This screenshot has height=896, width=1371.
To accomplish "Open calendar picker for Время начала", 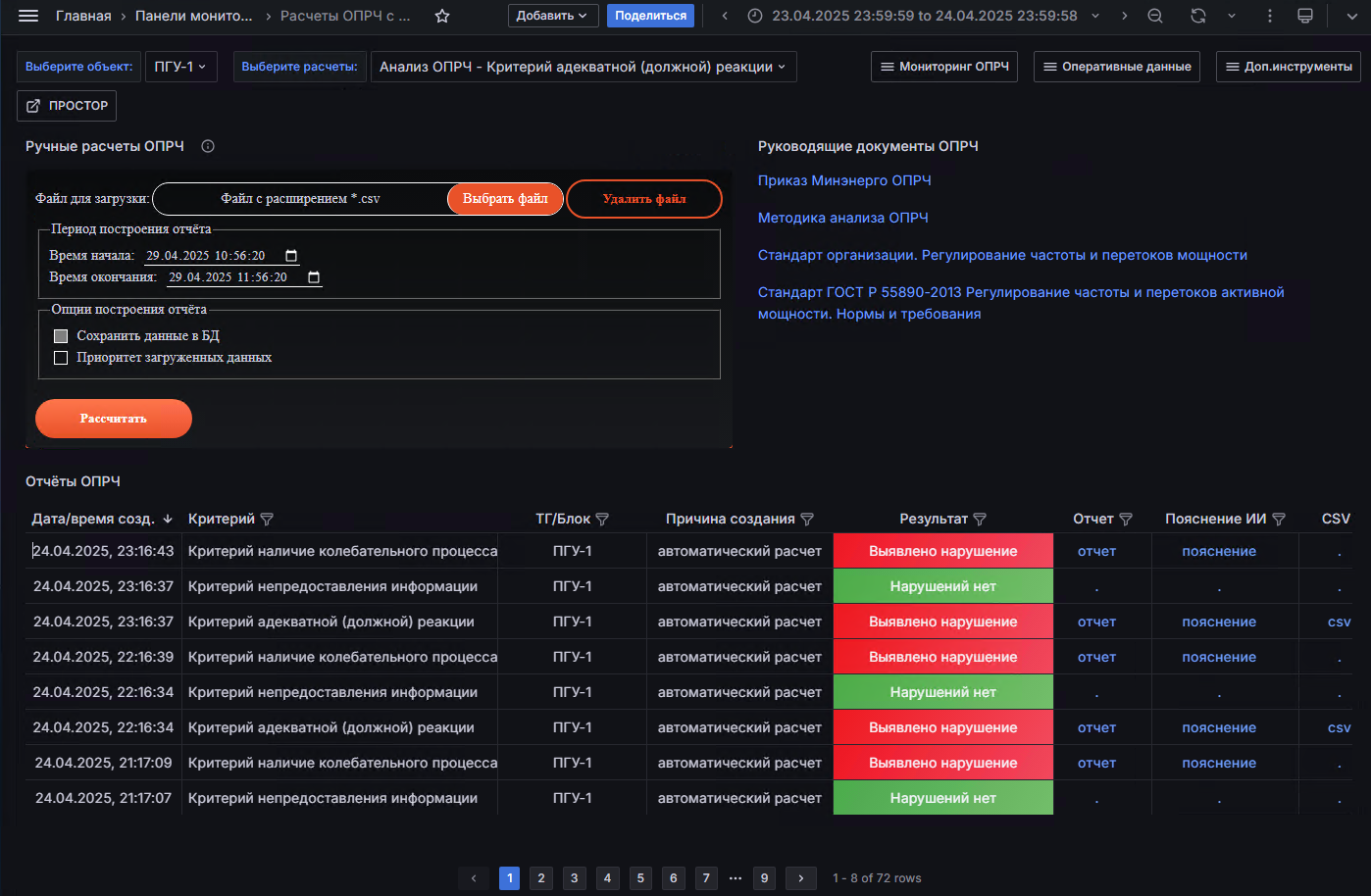I will pyautogui.click(x=291, y=256).
